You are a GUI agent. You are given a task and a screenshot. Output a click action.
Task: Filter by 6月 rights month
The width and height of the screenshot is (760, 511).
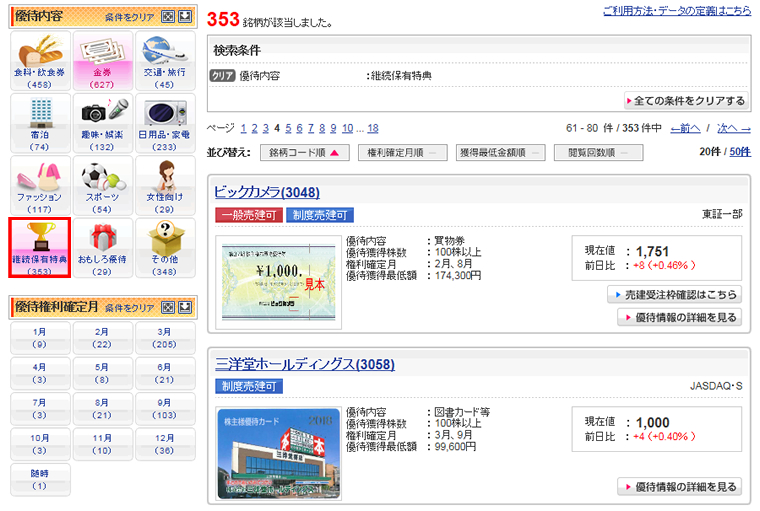(165, 373)
